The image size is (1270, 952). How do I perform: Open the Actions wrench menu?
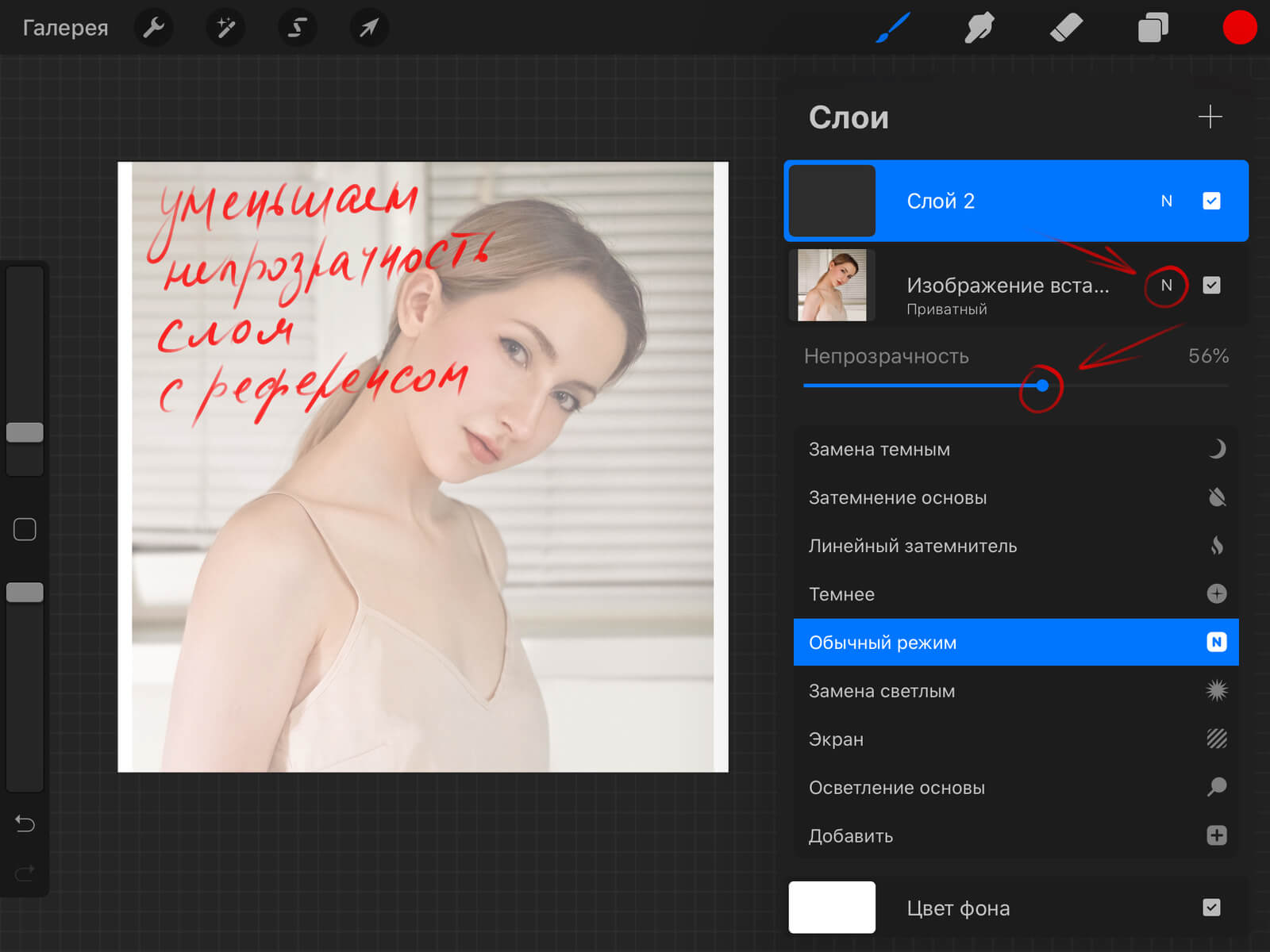(153, 28)
